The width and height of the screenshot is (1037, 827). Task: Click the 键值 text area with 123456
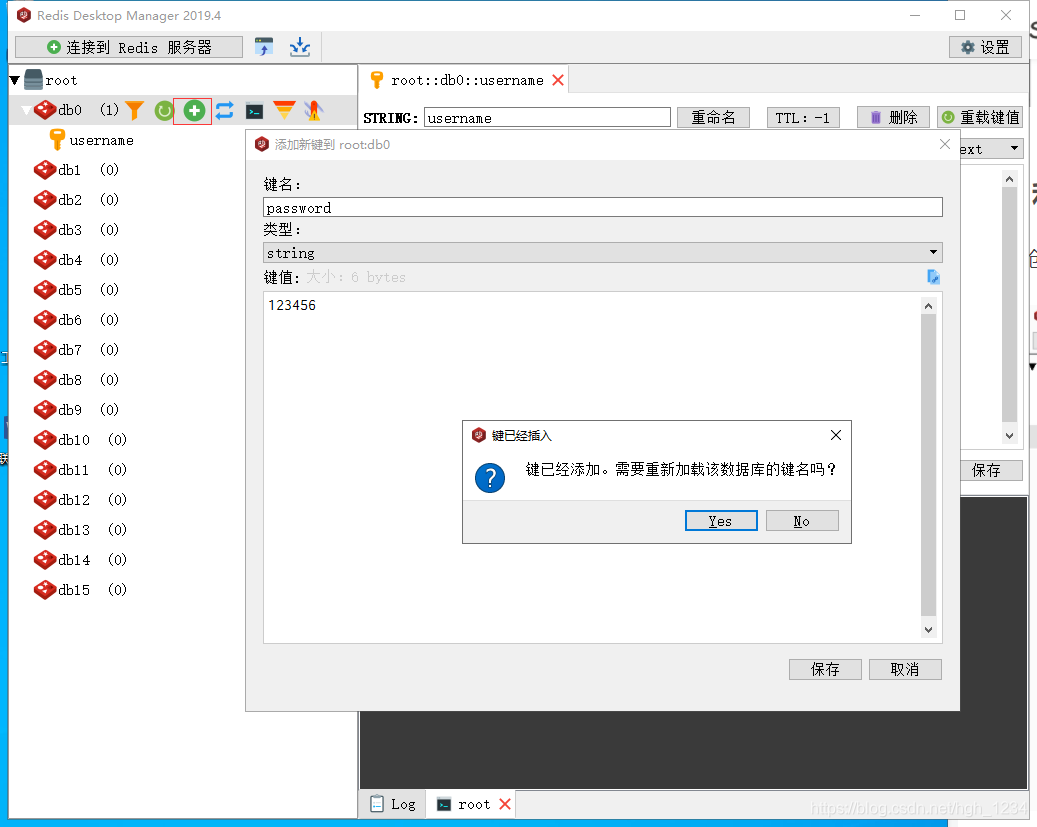592,467
